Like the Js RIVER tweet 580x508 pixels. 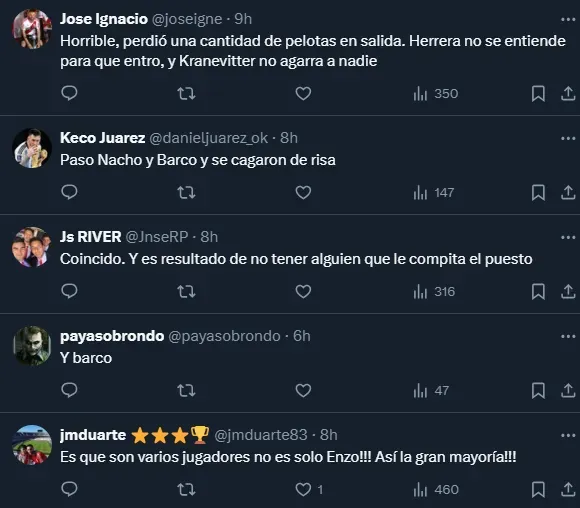[x=303, y=292]
